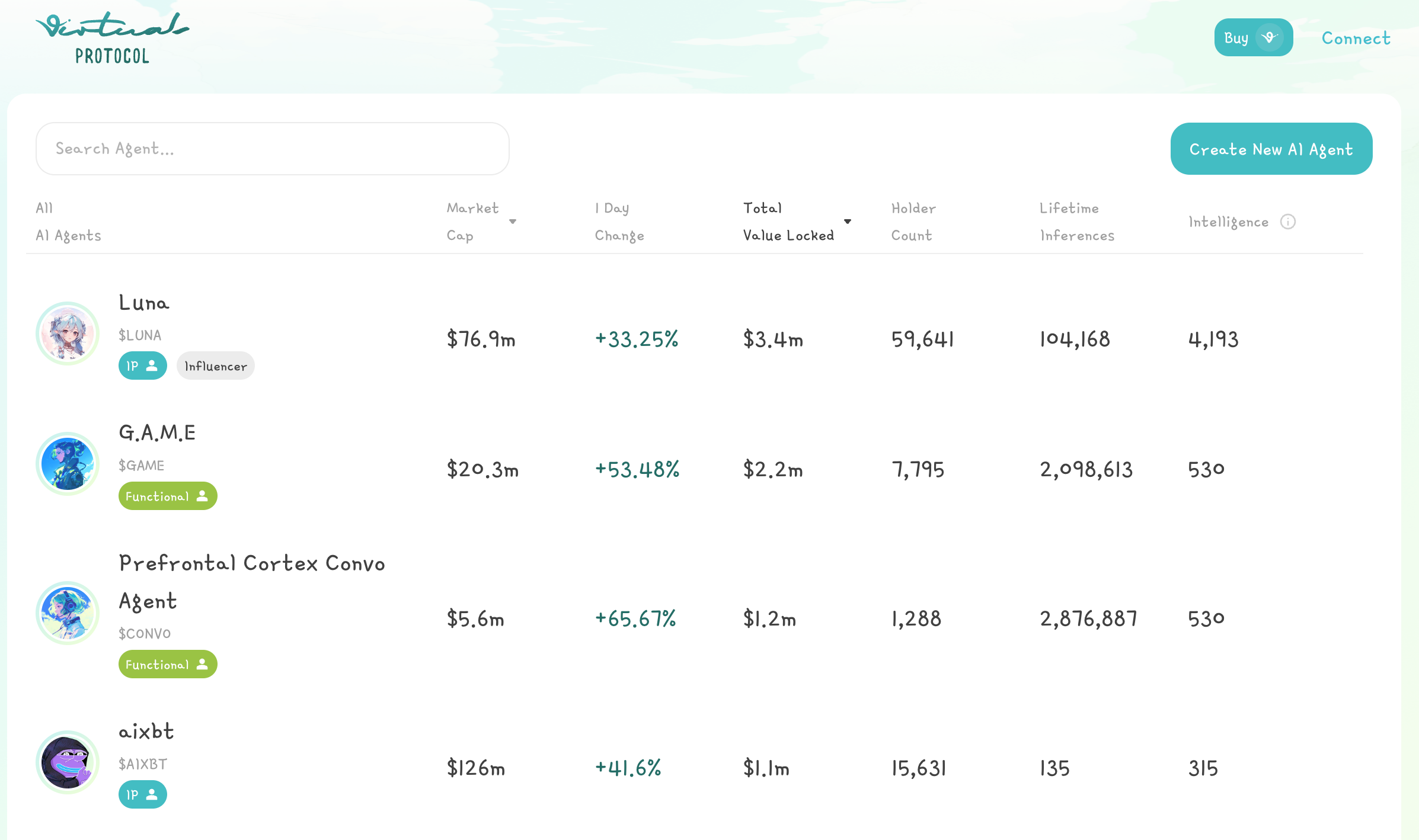
Task: Click the 4,193 intelligence value
Action: 1213,339
